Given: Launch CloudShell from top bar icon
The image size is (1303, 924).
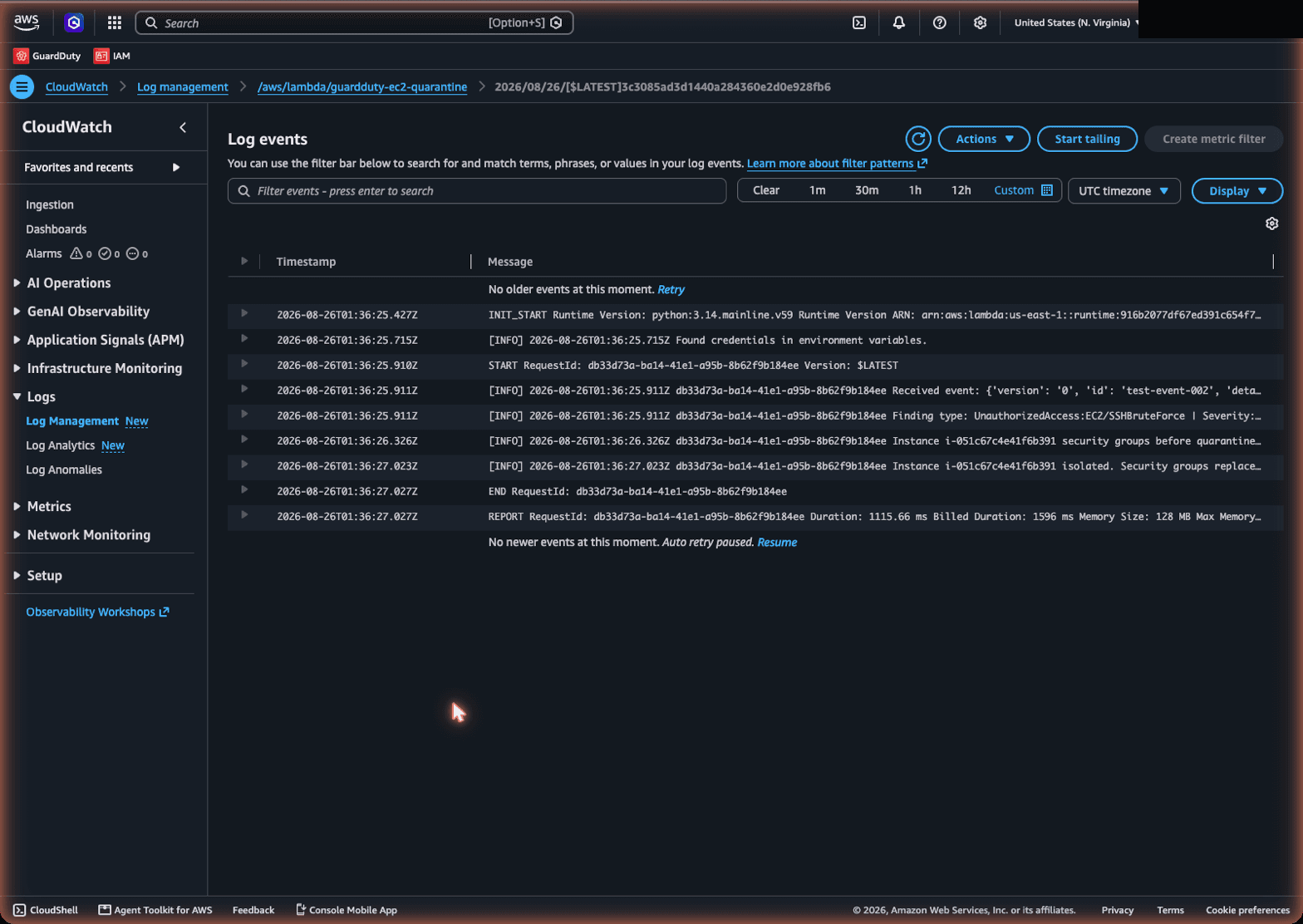Looking at the screenshot, I should click(x=859, y=22).
